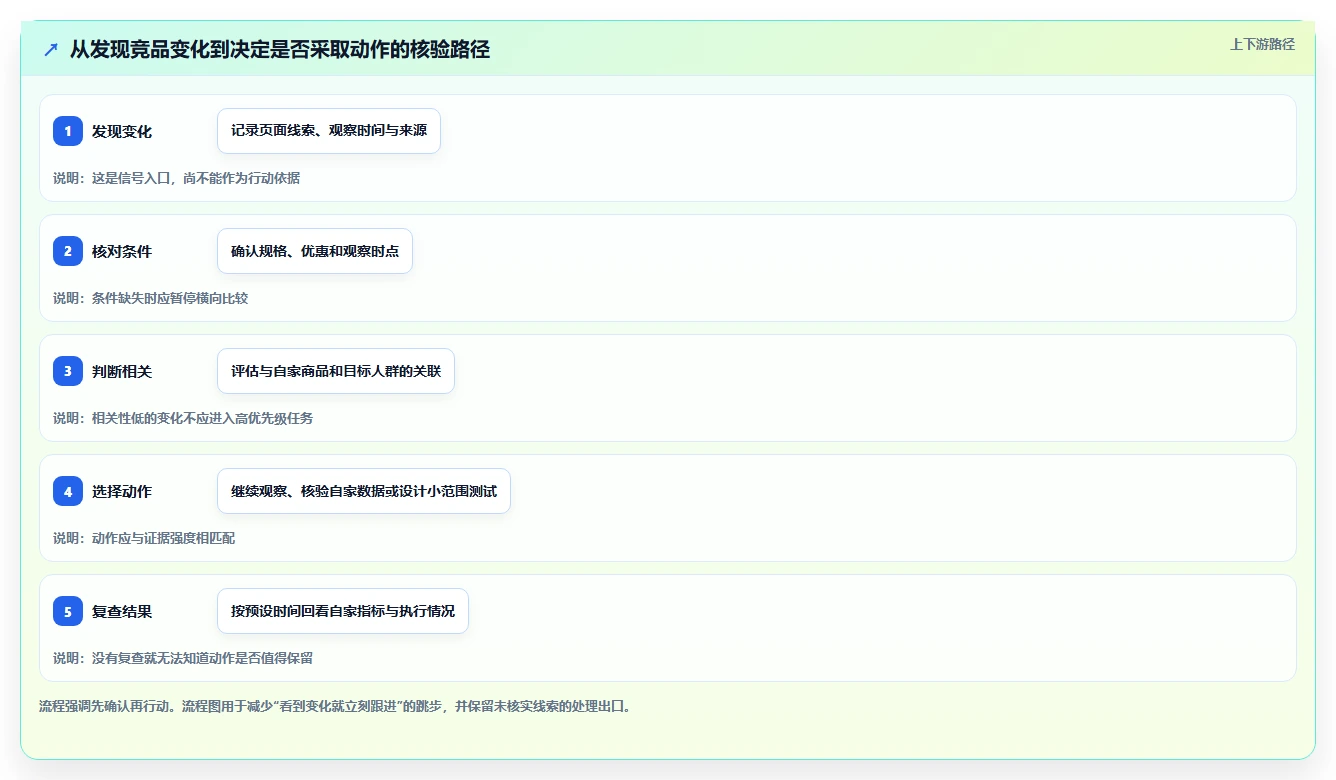Click the footer summary starting 流程强调先确认再行动
1336x780 pixels.
pyautogui.click(x=335, y=706)
